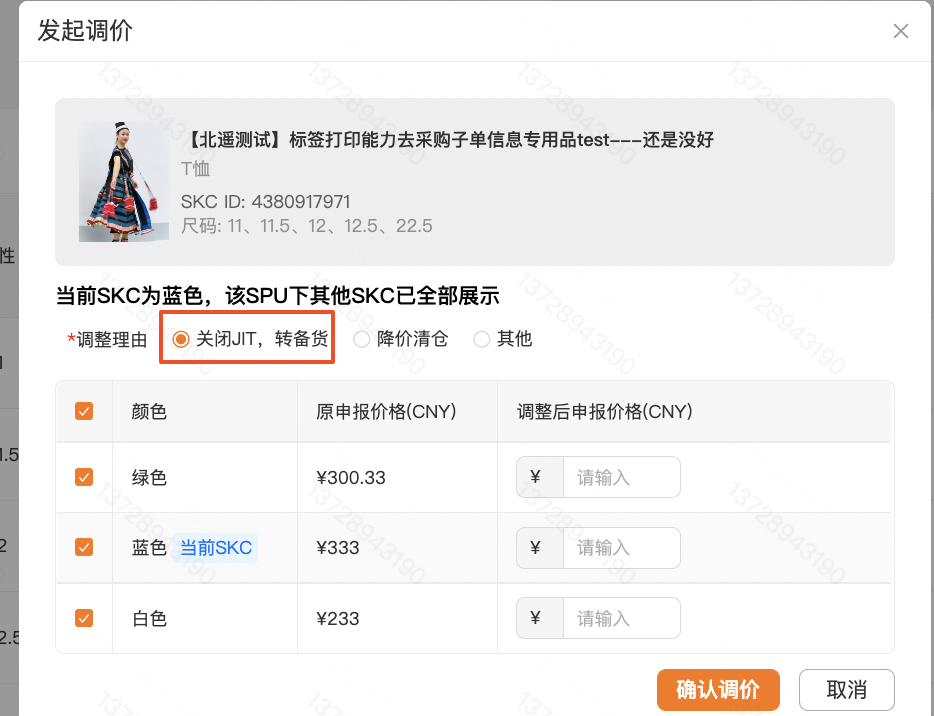Click the 取消 button

846,690
